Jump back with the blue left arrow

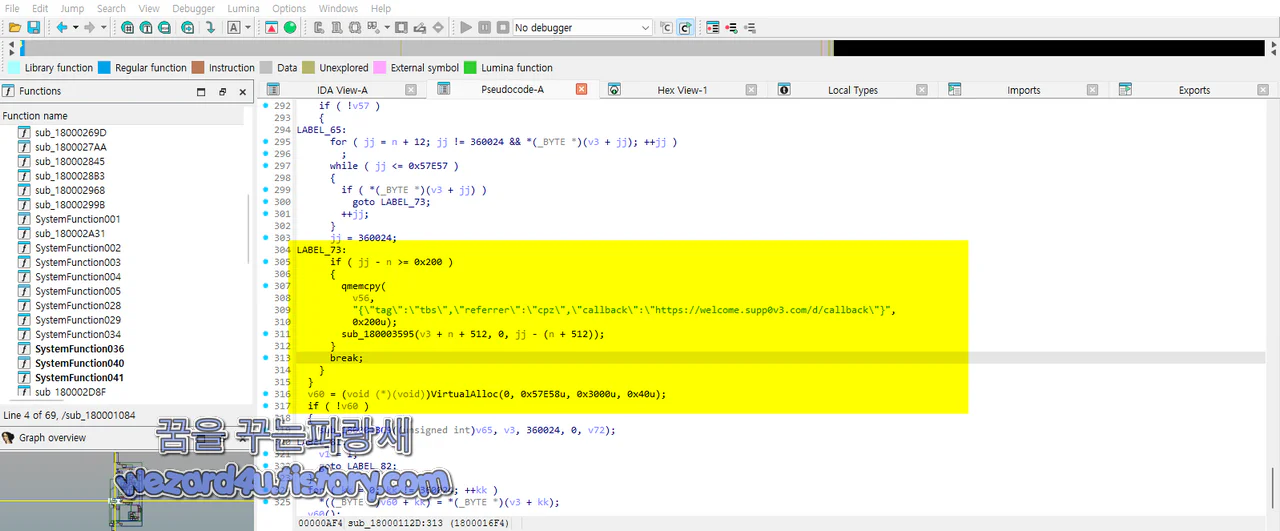[x=61, y=28]
